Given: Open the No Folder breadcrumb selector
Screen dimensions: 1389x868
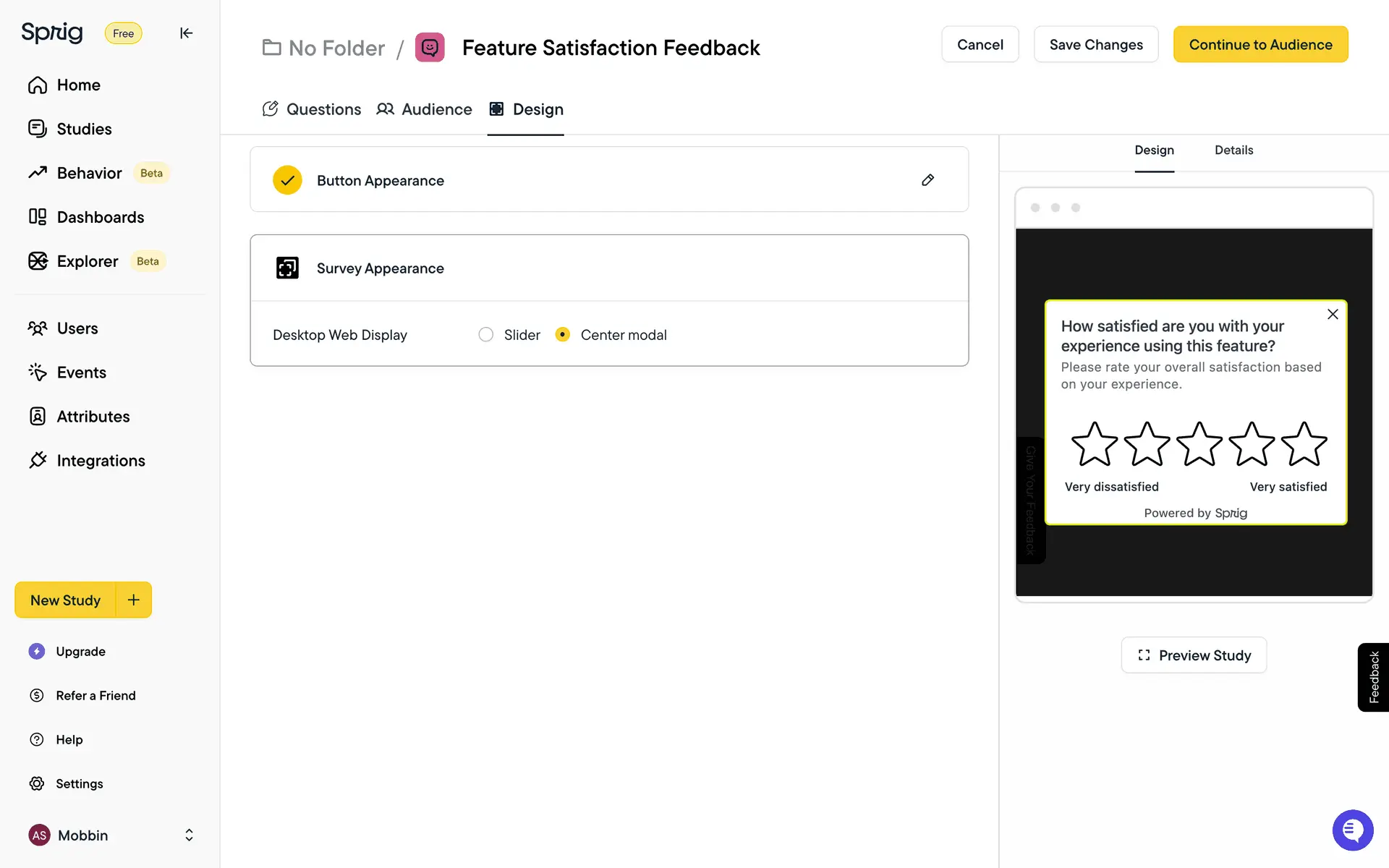Looking at the screenshot, I should 323,48.
